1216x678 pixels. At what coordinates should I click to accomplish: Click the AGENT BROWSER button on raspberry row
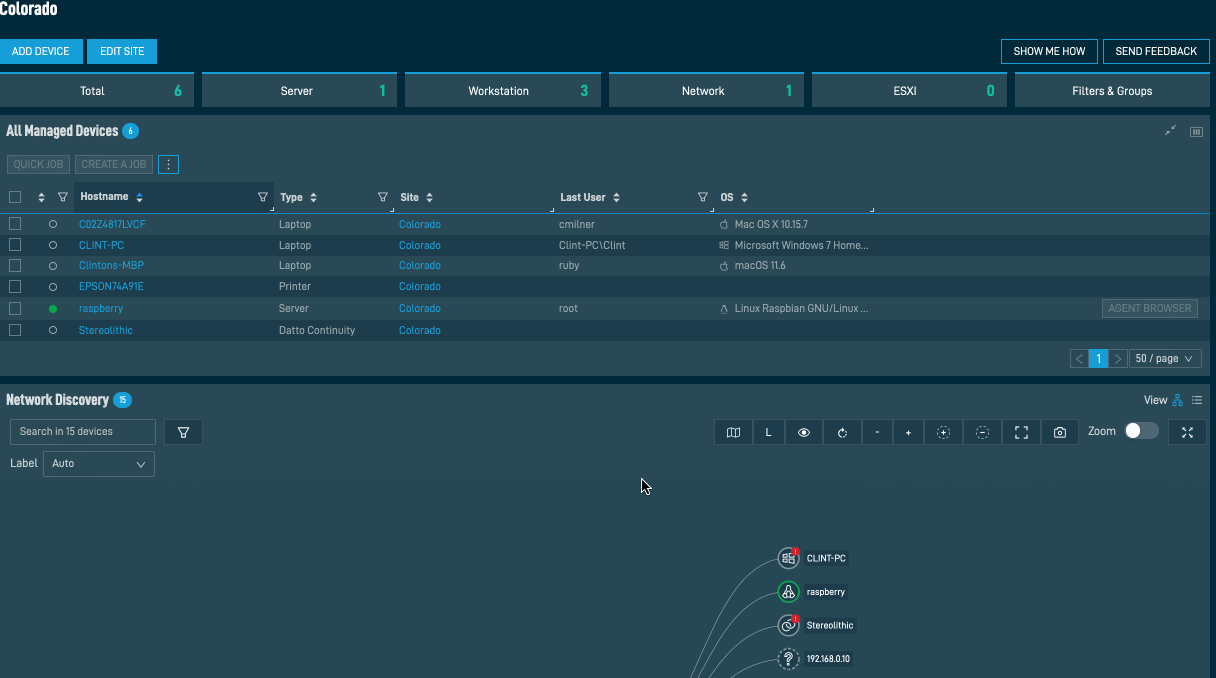click(x=1150, y=308)
